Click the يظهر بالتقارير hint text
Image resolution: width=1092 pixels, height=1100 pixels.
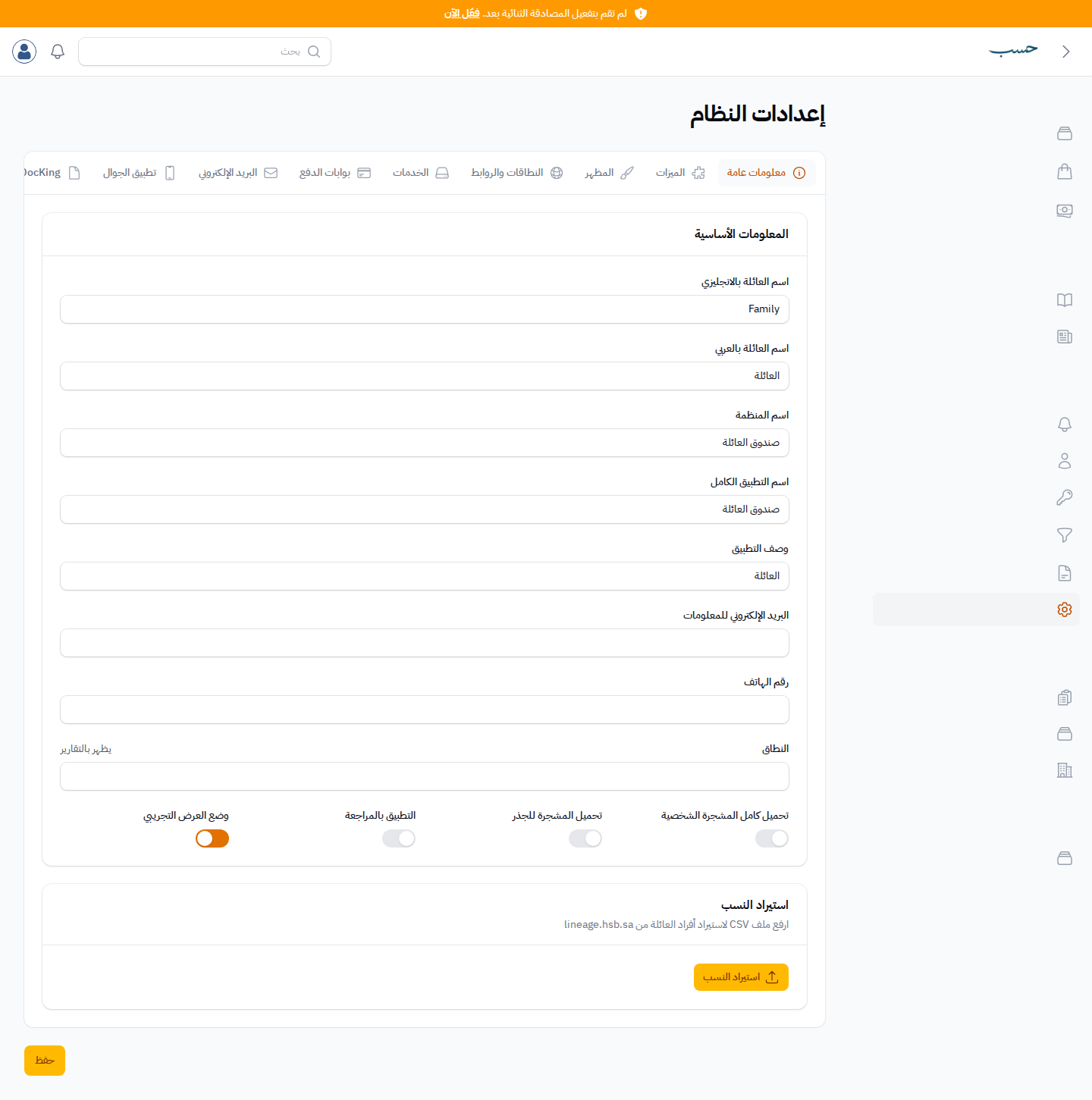tap(86, 749)
